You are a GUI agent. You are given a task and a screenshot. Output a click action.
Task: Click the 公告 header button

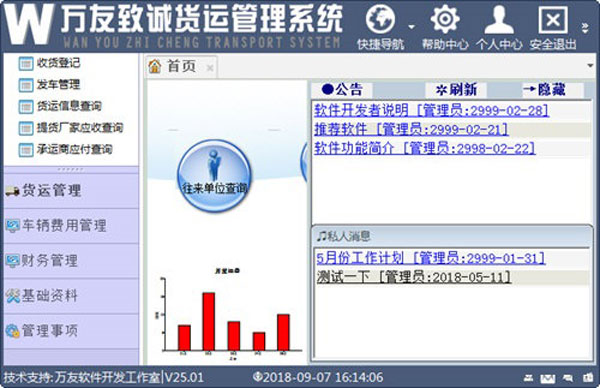click(342, 90)
